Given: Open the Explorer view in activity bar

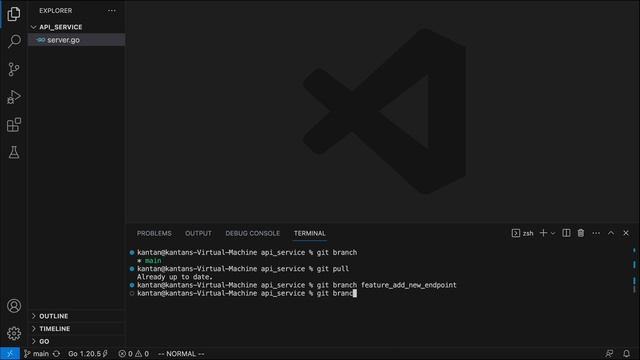Looking at the screenshot, I should (x=14, y=14).
